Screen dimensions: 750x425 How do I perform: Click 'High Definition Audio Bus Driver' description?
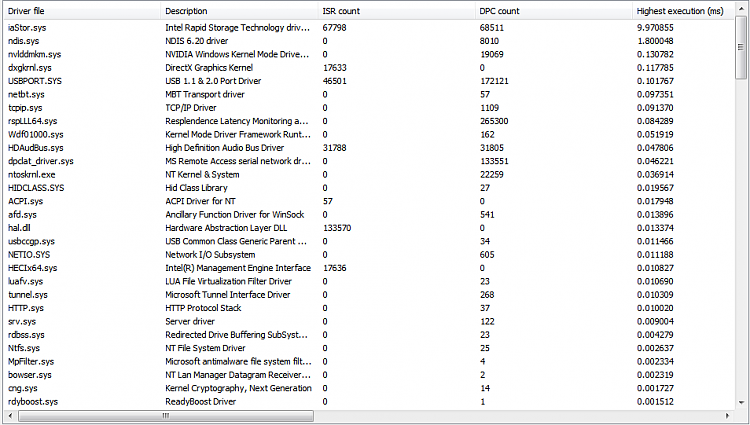(224, 148)
